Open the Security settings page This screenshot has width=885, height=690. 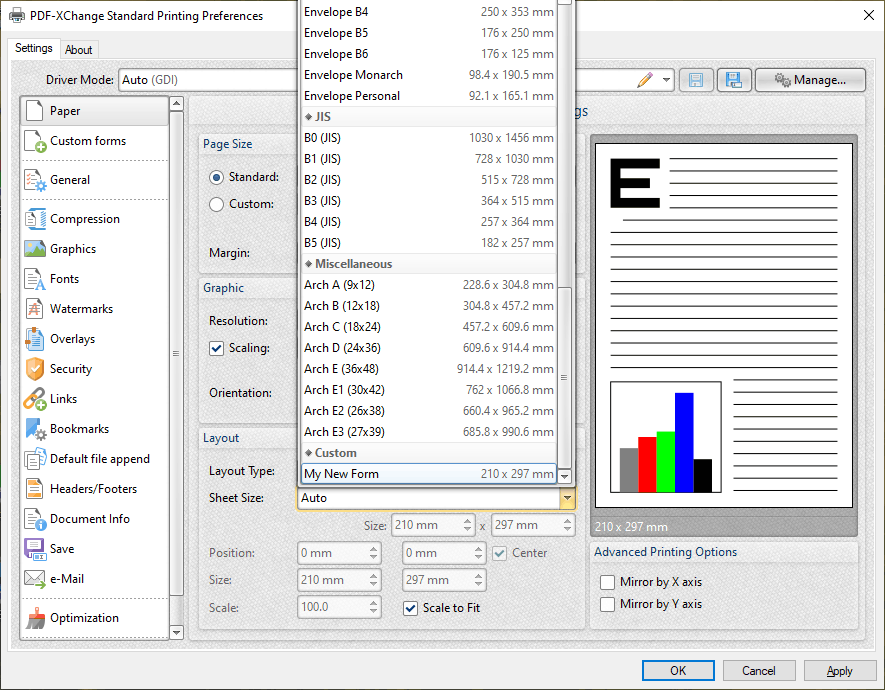70,368
